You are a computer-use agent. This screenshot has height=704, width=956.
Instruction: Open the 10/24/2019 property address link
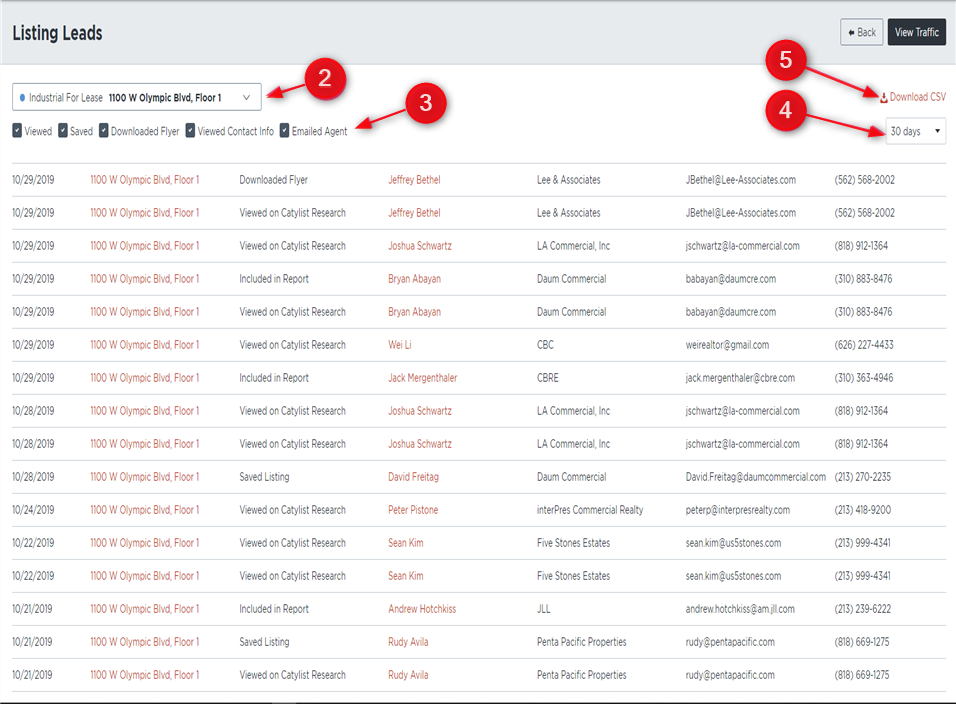tap(144, 510)
